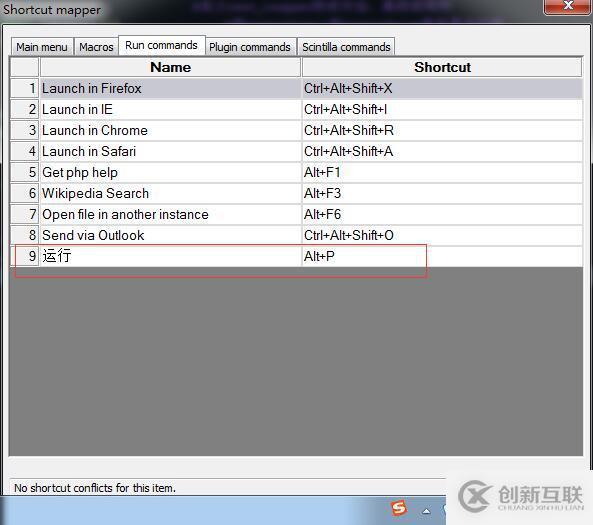This screenshot has height=525, width=593.
Task: Click the Ctrl+Alt+Shift+R shortcut cell
Action: pyautogui.click(x=442, y=130)
